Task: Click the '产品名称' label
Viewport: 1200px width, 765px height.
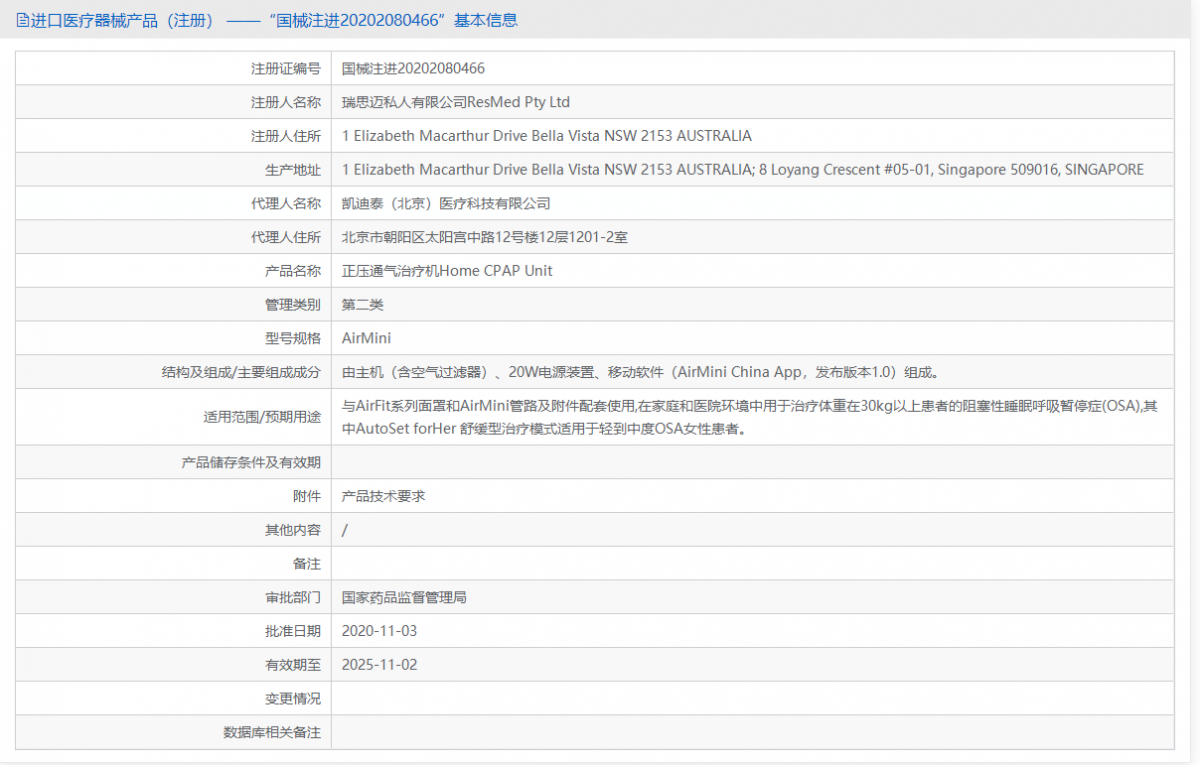Action: point(293,271)
